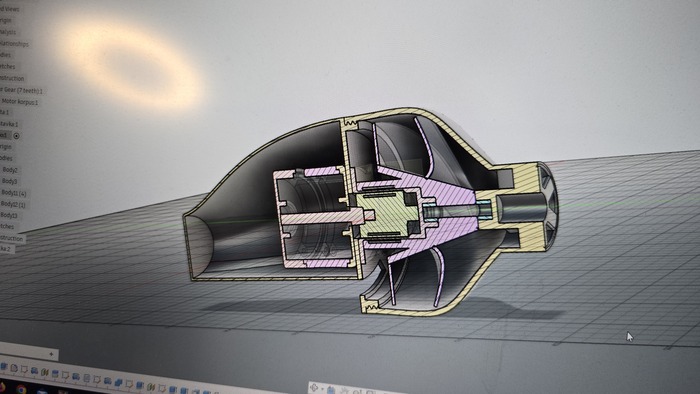Select the pink hatched motor housing body
This screenshot has height=394, width=700.
tap(315, 218)
